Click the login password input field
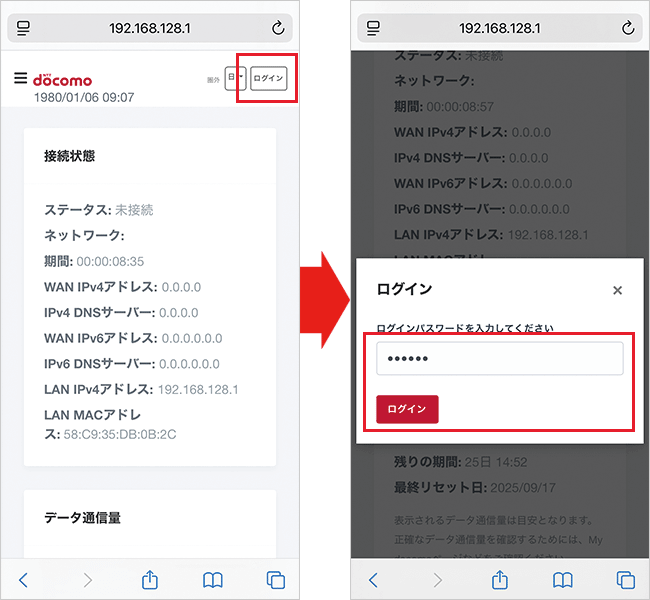The width and height of the screenshot is (650, 600). 499,358
